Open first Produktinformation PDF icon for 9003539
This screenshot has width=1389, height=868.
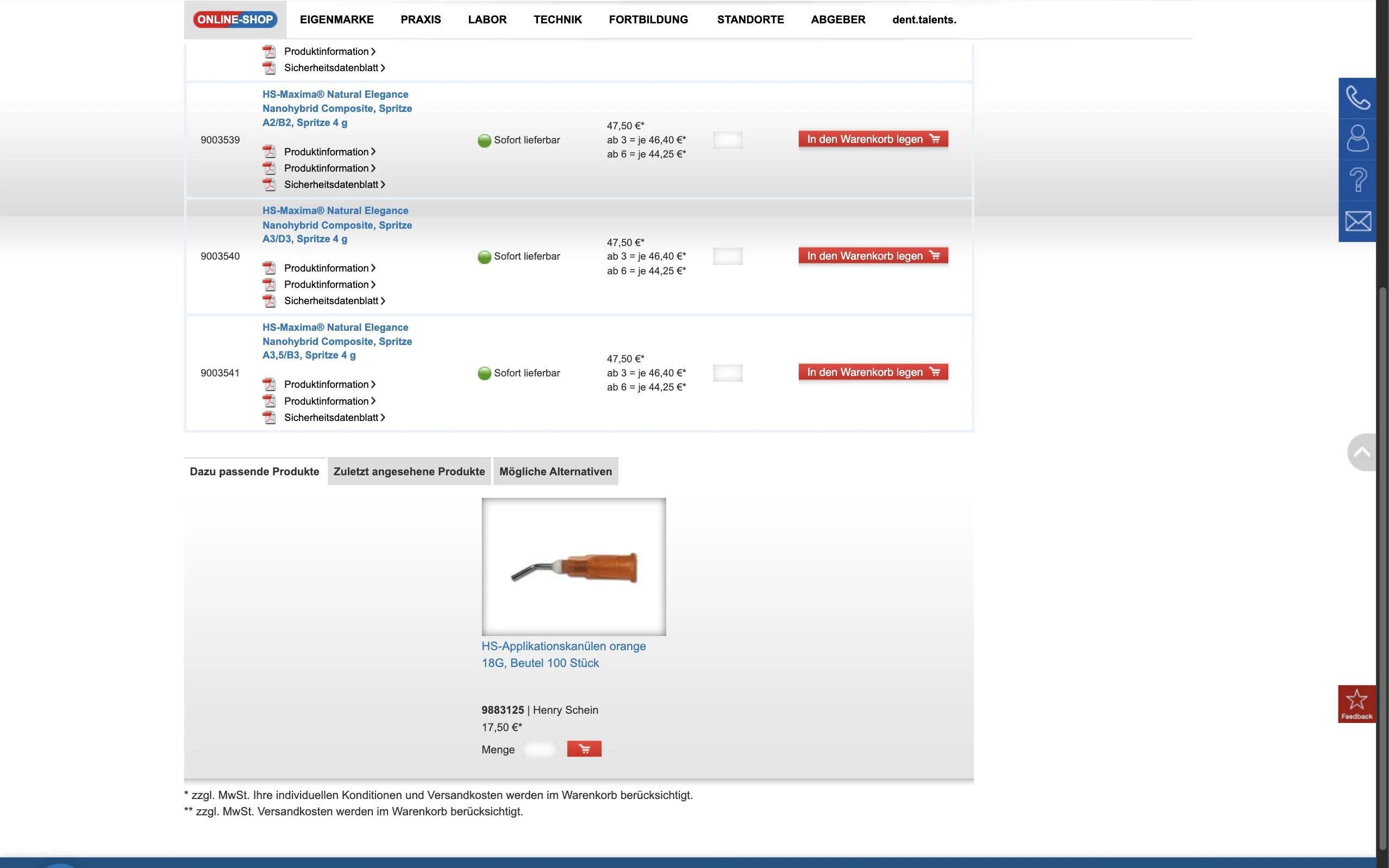click(269, 152)
